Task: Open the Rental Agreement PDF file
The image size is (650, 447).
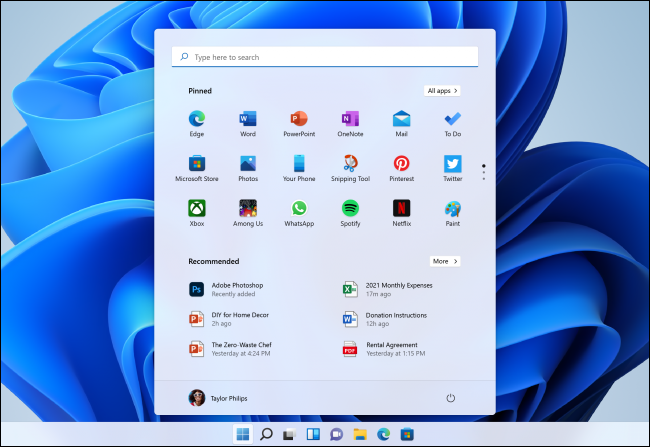Action: 390,349
